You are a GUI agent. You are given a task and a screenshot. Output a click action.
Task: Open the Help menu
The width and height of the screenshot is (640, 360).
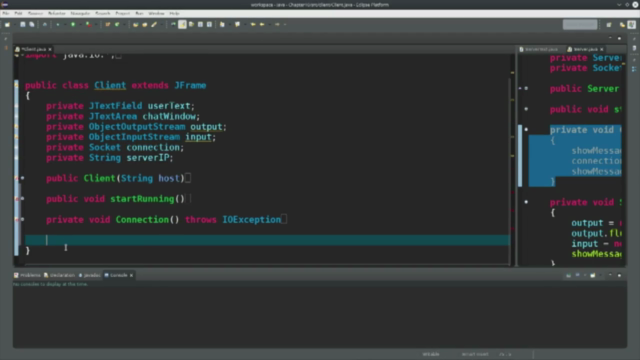[174, 13]
